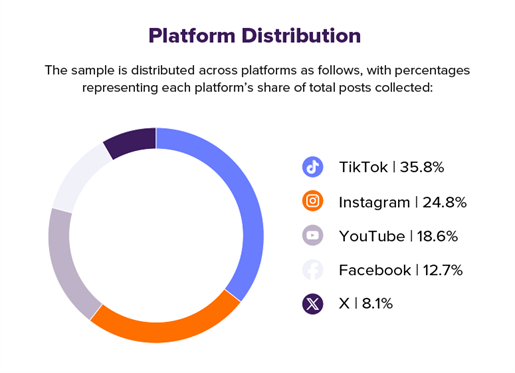
Task: Click the 'YouTube | 18.6%' legend label
Action: click(398, 236)
